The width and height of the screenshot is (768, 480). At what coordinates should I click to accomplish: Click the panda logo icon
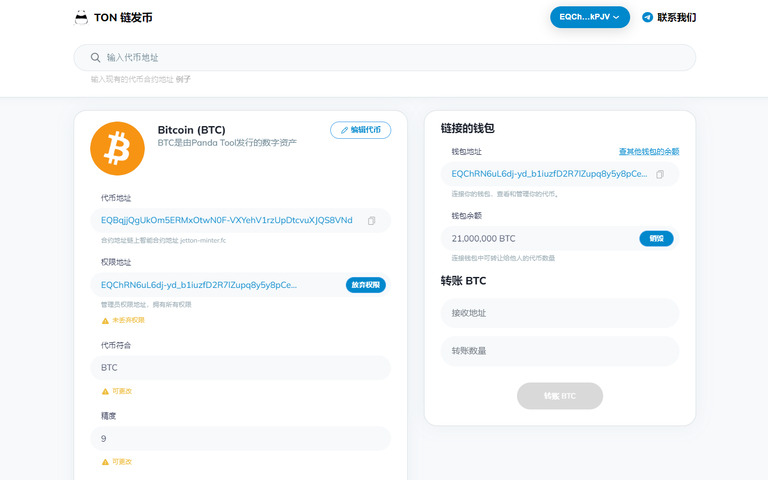(81, 18)
